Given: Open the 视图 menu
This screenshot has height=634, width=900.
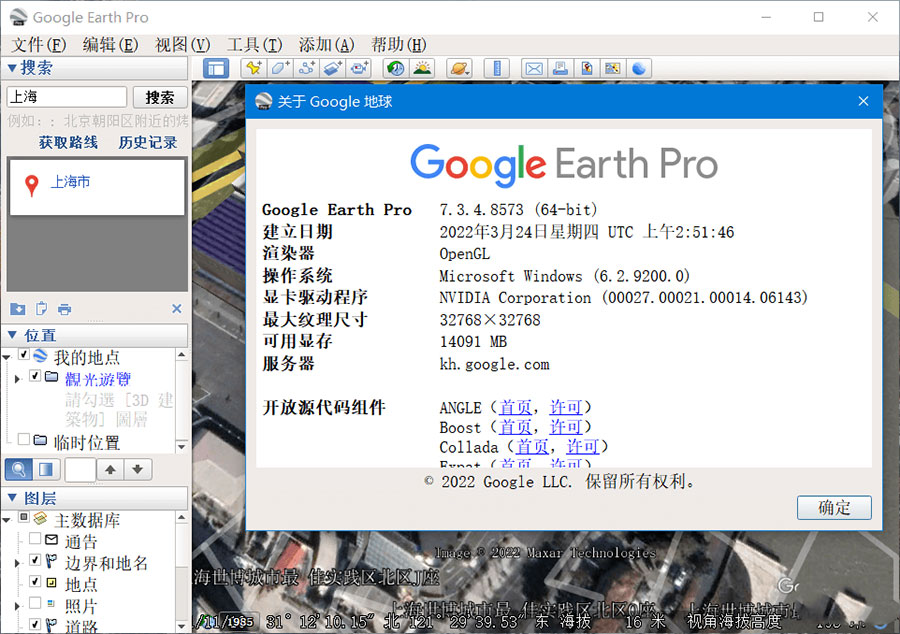Looking at the screenshot, I should 184,44.
